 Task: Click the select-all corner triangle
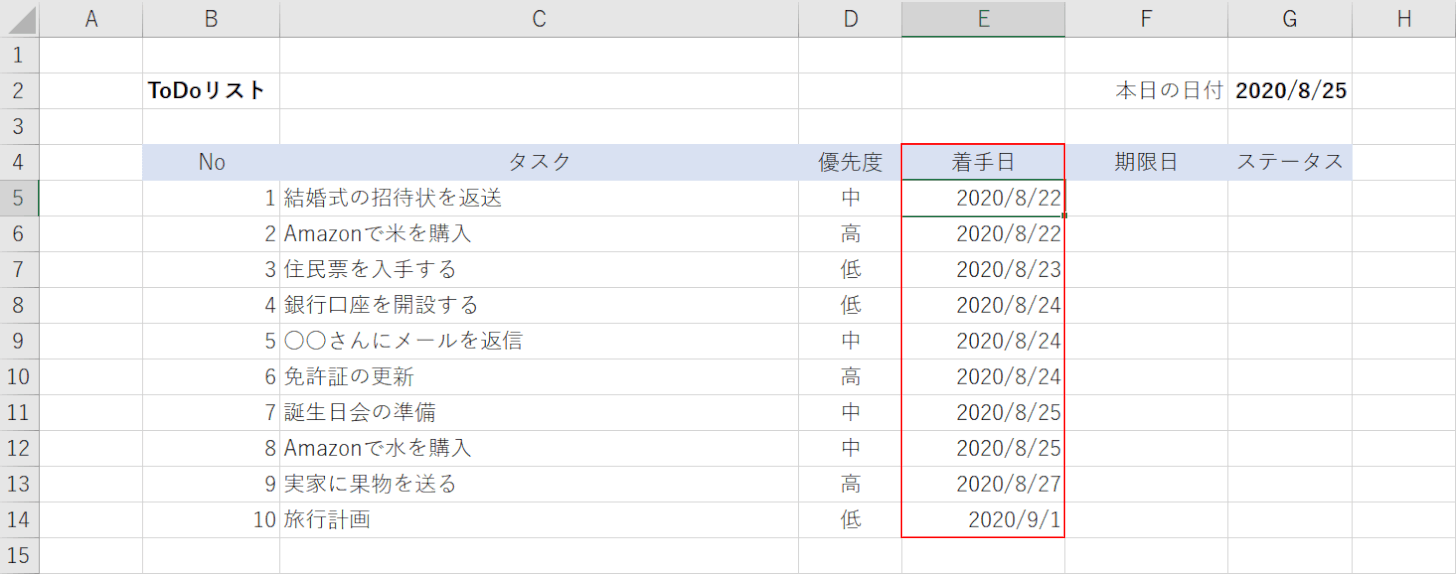[20, 19]
